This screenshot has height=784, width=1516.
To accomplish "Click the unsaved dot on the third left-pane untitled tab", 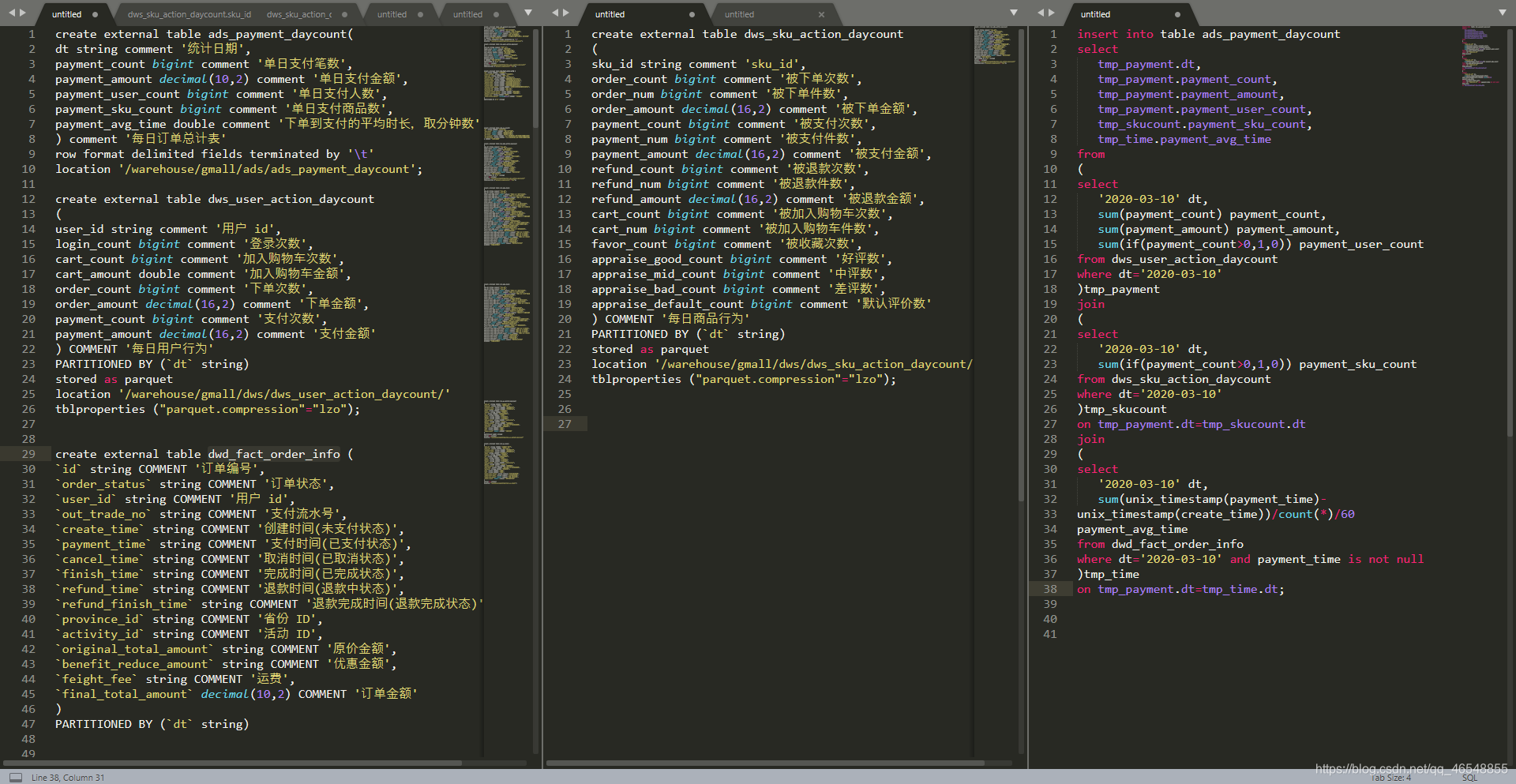I will [x=420, y=14].
